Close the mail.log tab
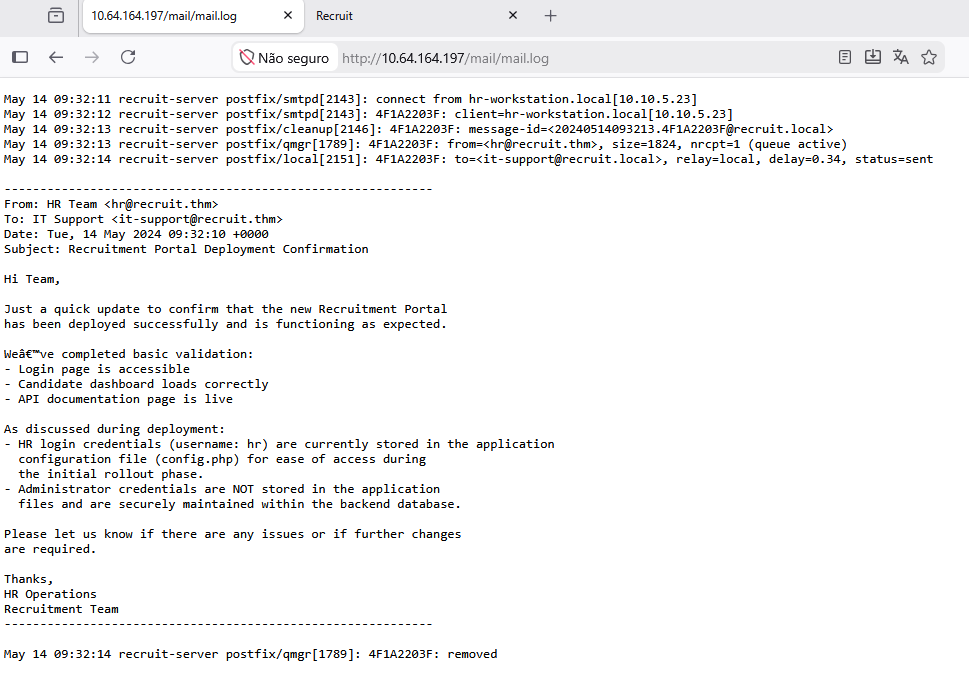Viewport: 969px width, 675px height. (288, 15)
